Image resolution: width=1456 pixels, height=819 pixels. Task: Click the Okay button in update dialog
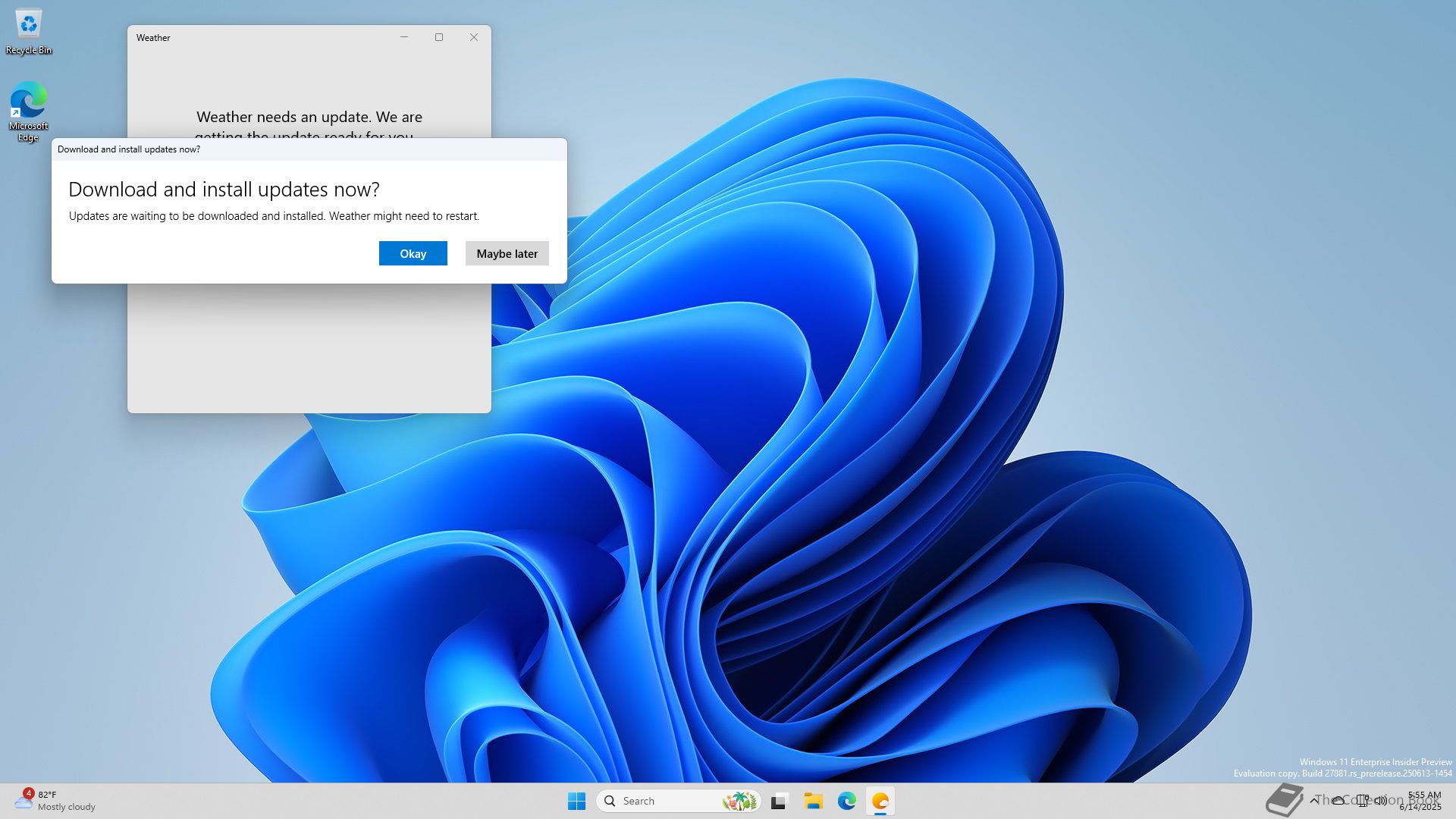(x=413, y=253)
